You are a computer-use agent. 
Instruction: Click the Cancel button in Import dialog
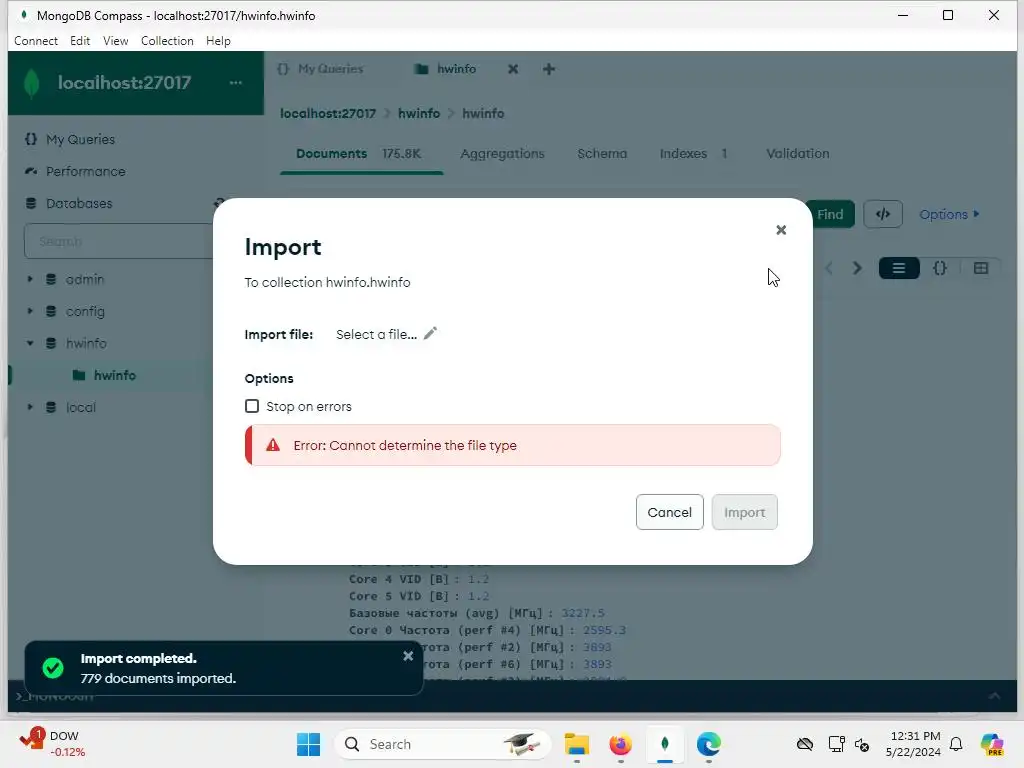point(669,512)
